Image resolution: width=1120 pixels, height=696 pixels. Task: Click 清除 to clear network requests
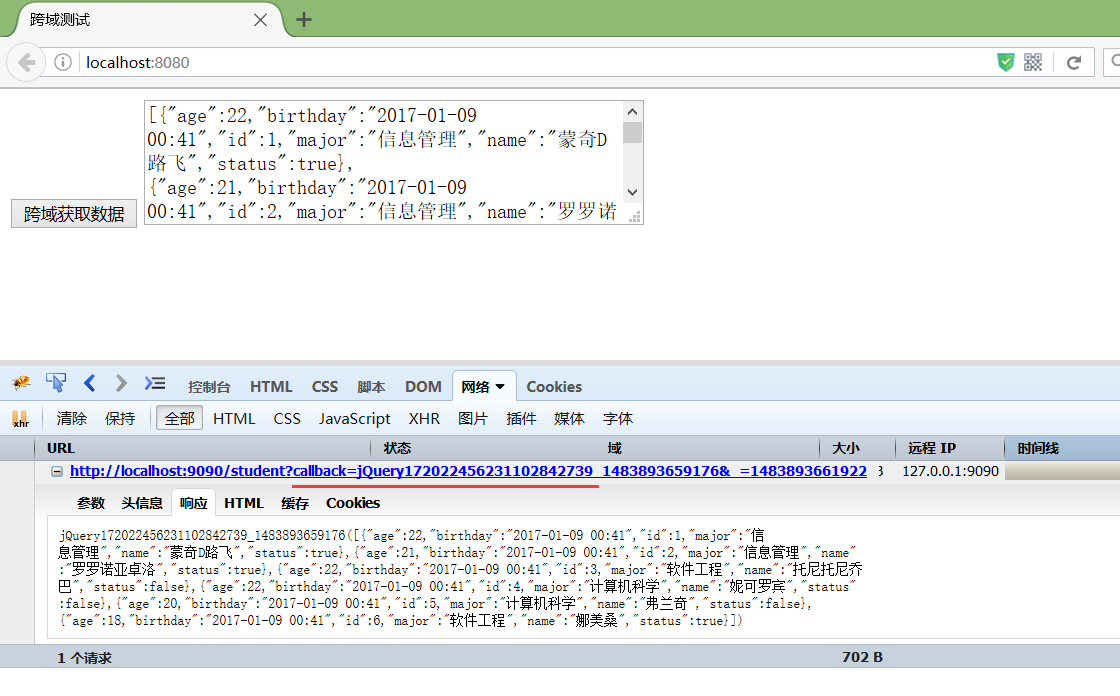pos(71,419)
